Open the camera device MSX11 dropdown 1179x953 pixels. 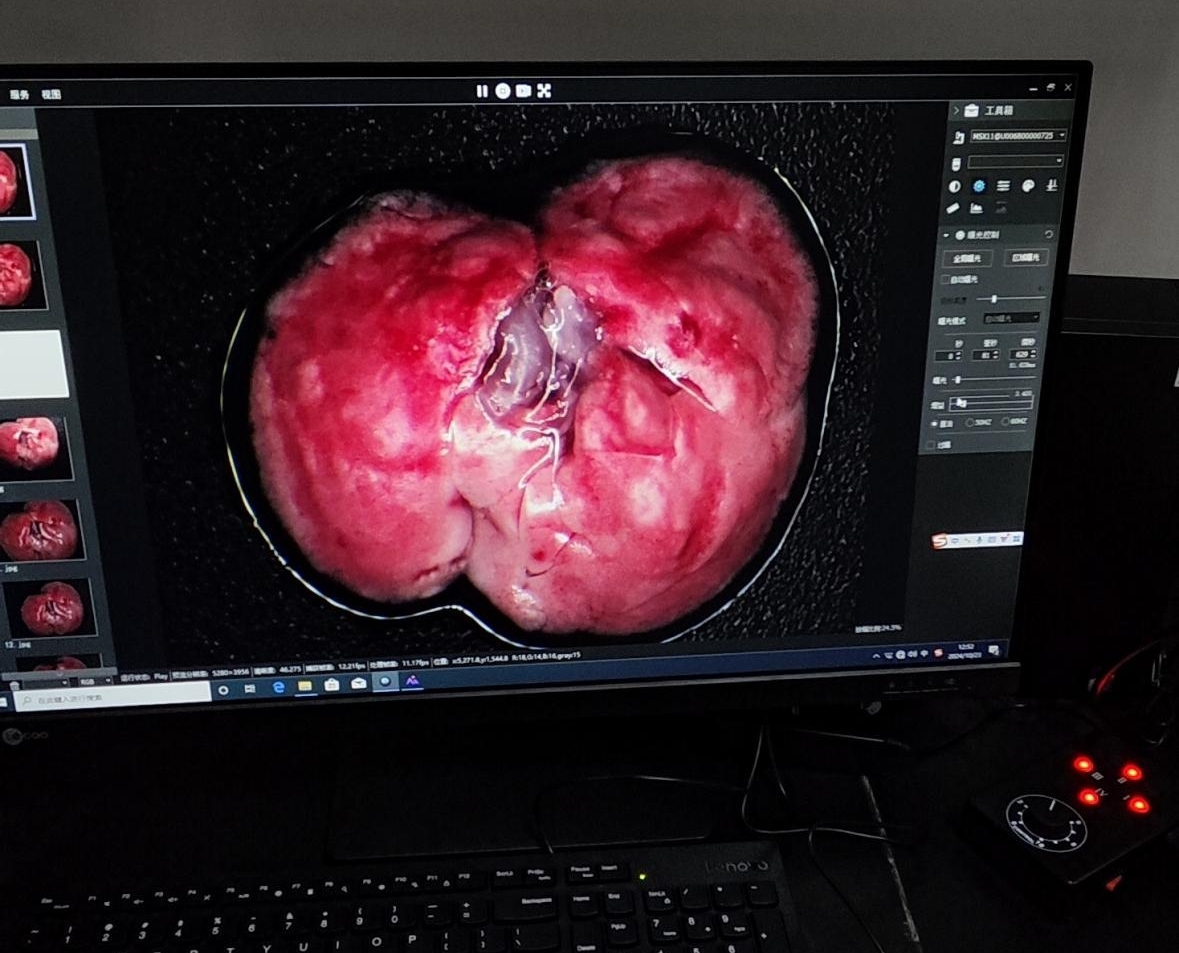click(x=1017, y=135)
